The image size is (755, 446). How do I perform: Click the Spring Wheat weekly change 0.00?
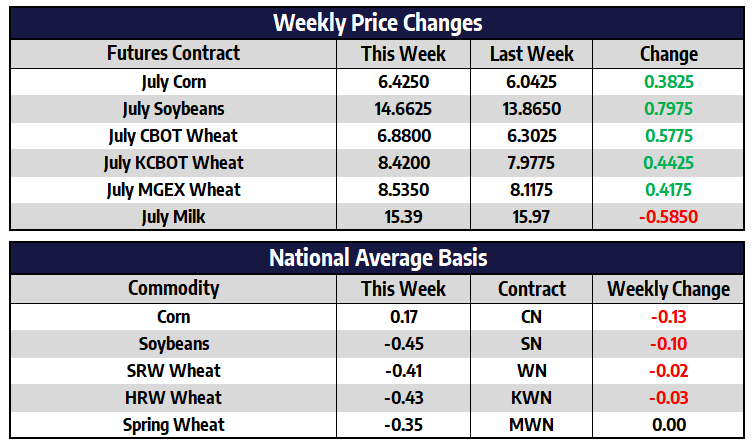pos(669,425)
